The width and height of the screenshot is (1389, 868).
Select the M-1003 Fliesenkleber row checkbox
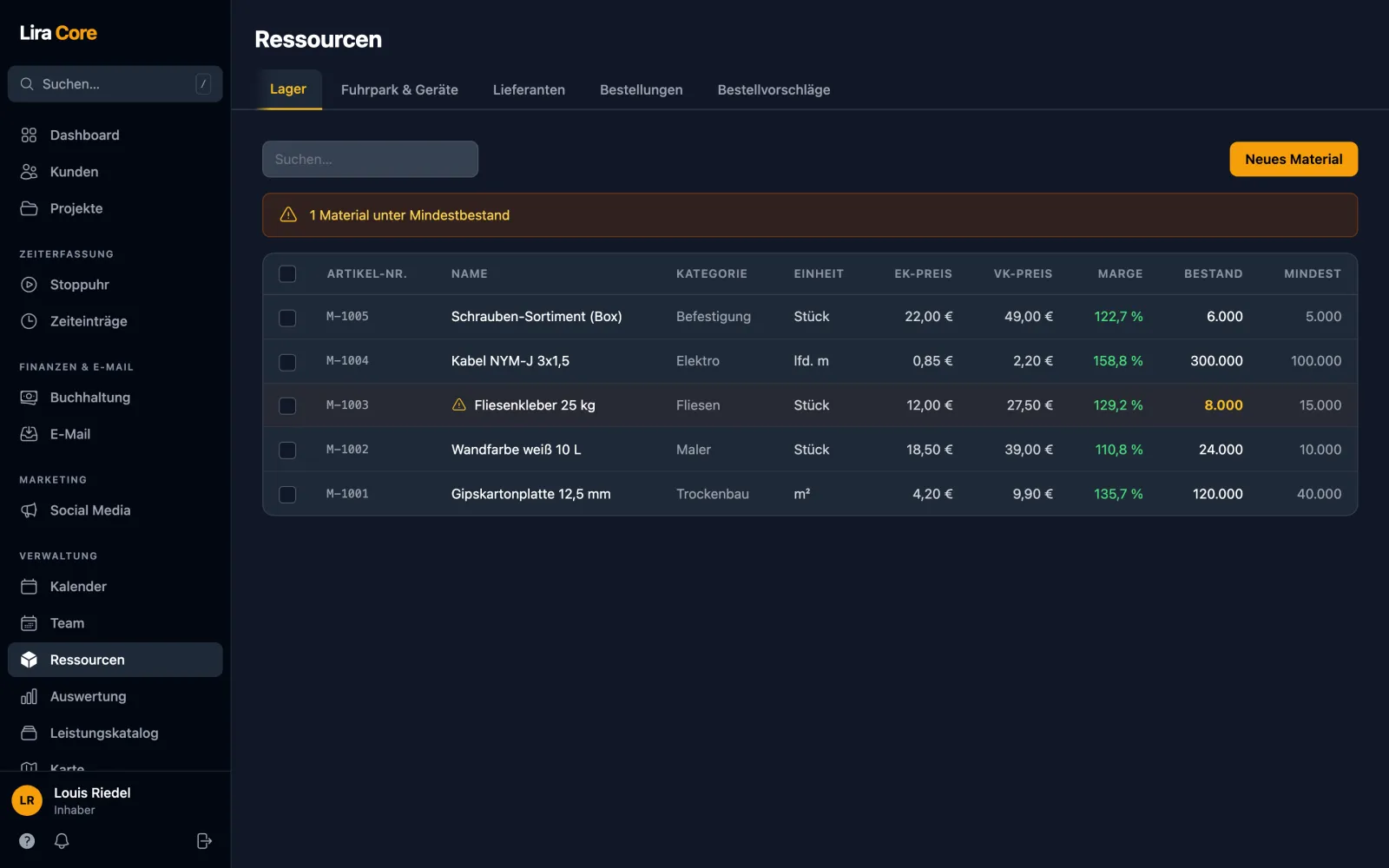coord(287,406)
